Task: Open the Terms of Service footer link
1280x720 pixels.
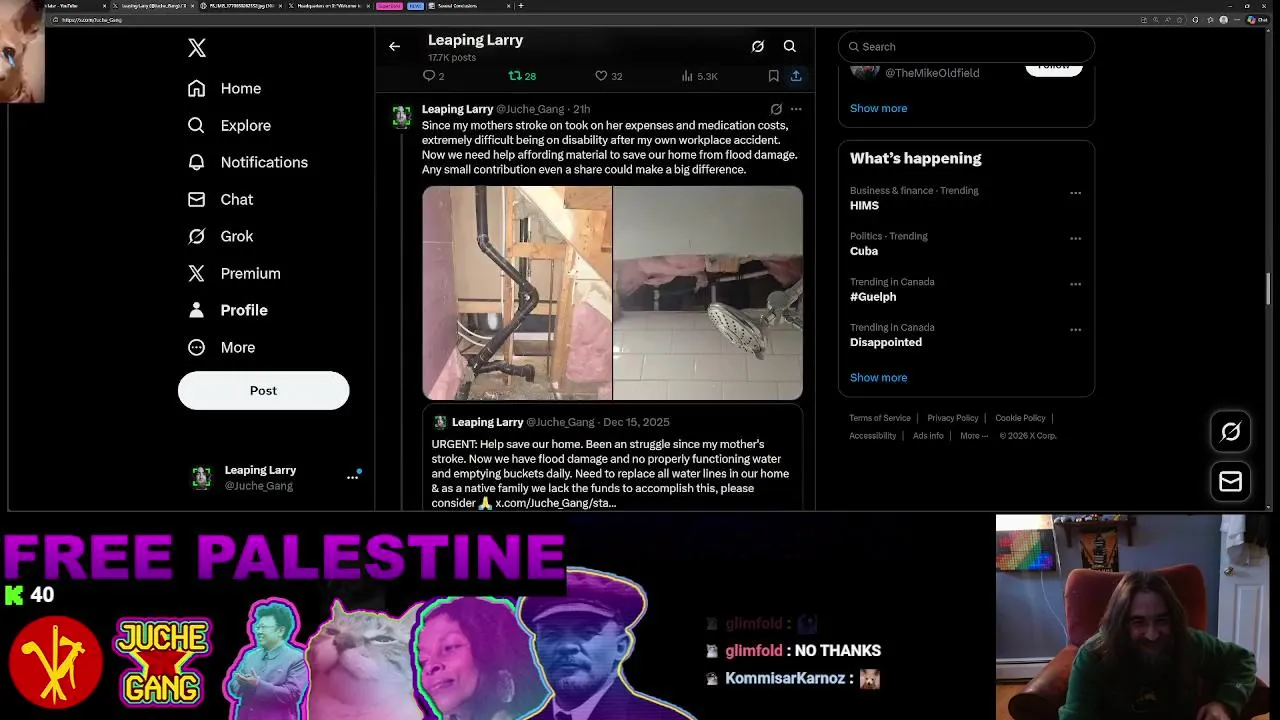Action: 880,418
